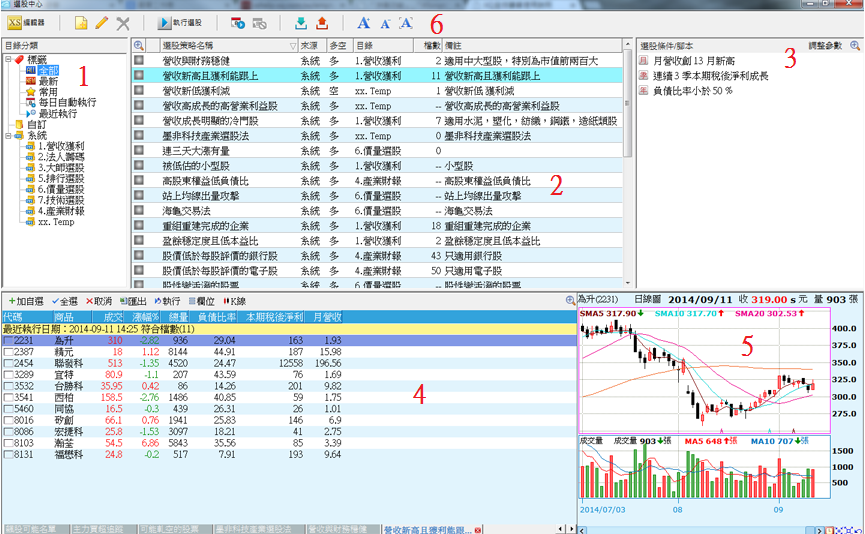The width and height of the screenshot is (865, 534).
Task: Tick the checkbox next to 3532 台勝科
Action: tap(8, 386)
